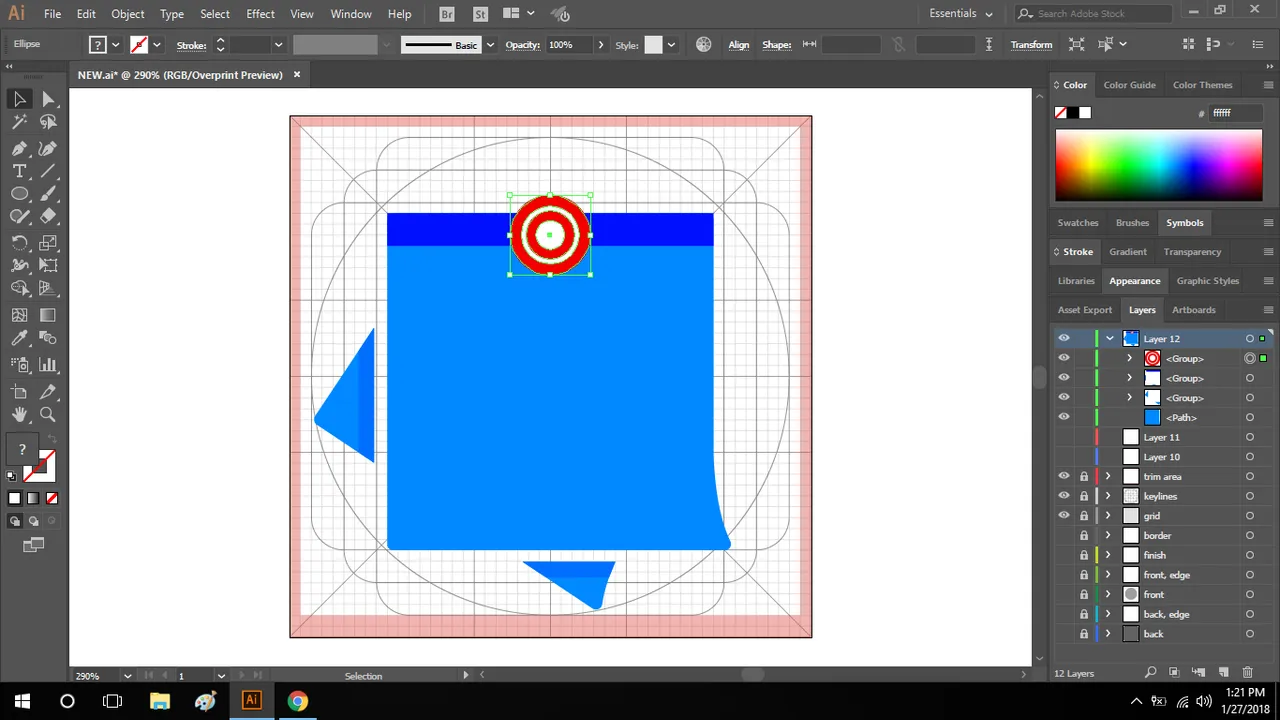This screenshot has width=1280, height=720.
Task: Select the Lasso tool
Action: pos(48,122)
